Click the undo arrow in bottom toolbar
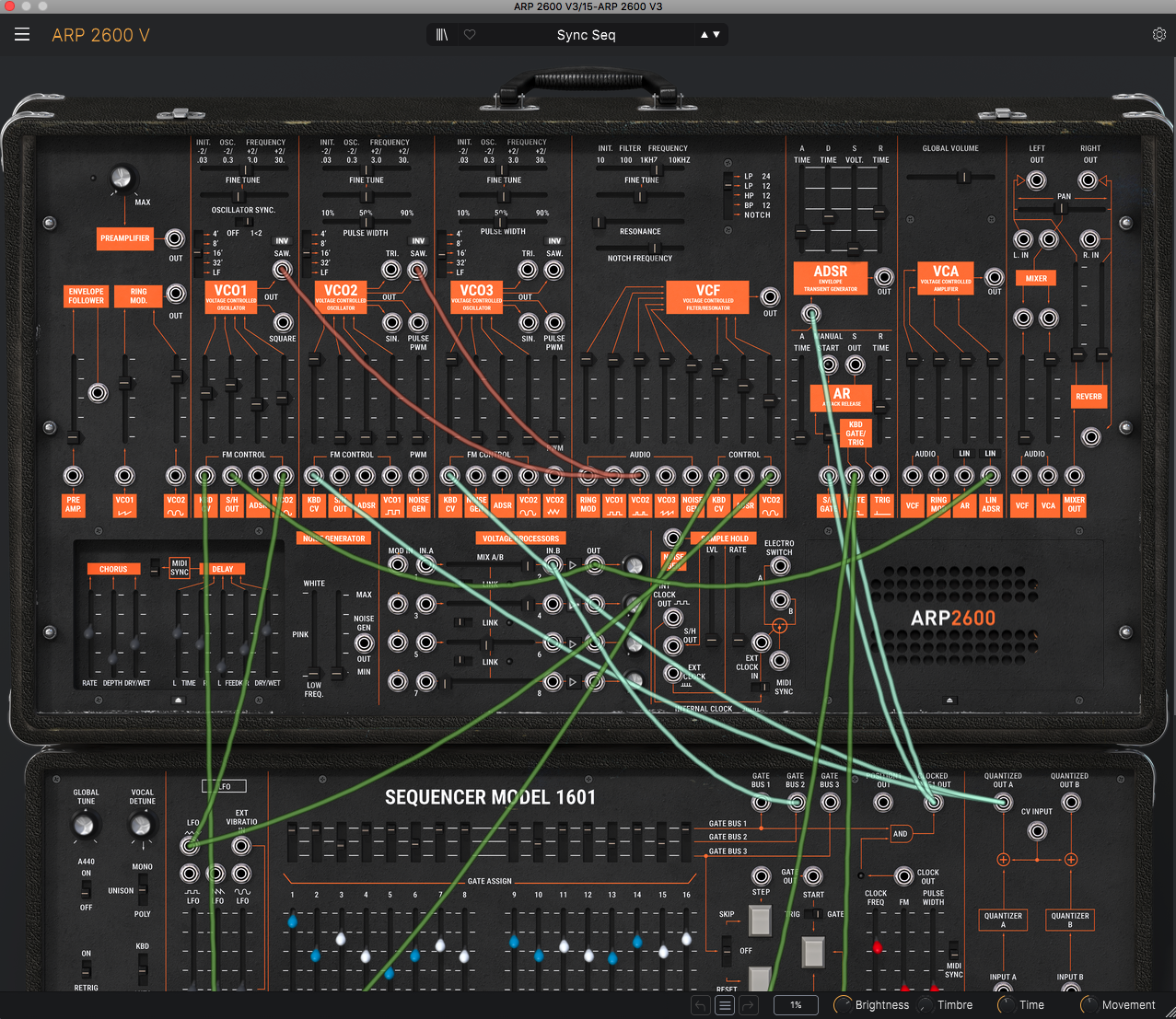 701,1005
